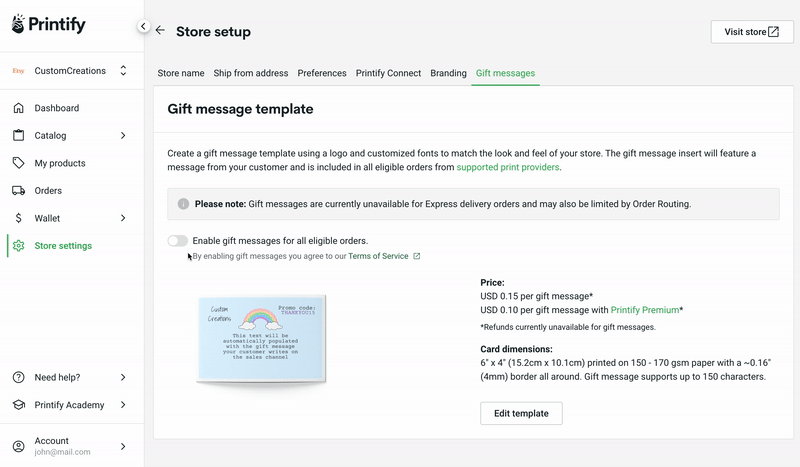The width and height of the screenshot is (800, 467).
Task: Click the Printify Academy graduation cap icon
Action: [x=18, y=405]
